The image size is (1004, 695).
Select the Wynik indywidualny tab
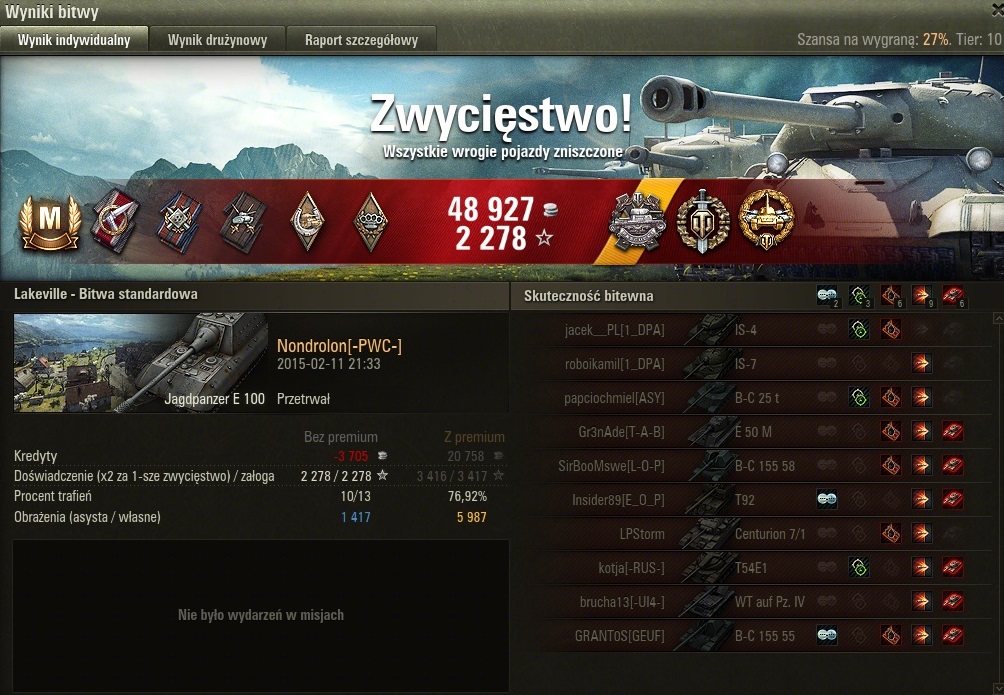tap(74, 40)
